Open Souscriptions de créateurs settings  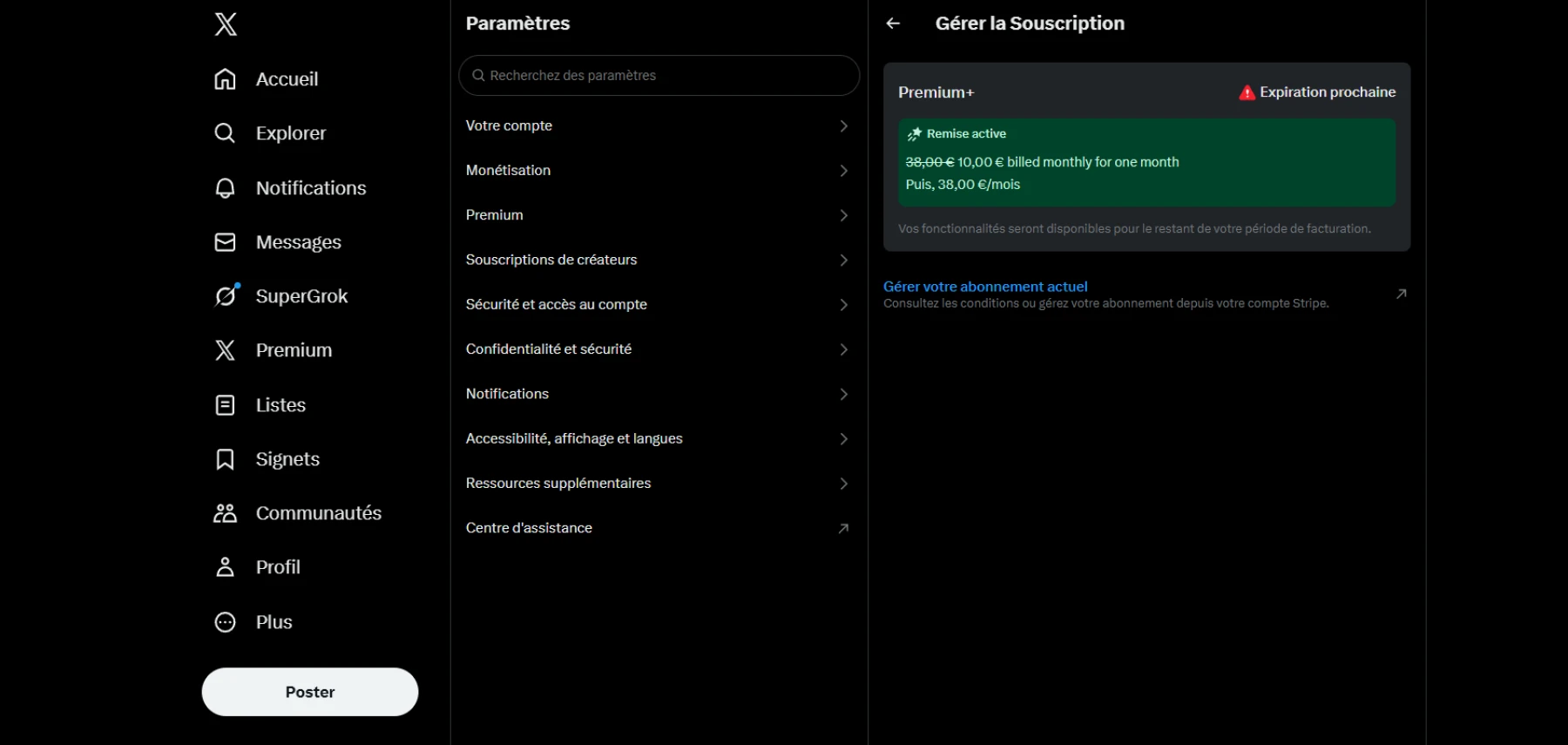[x=551, y=260]
